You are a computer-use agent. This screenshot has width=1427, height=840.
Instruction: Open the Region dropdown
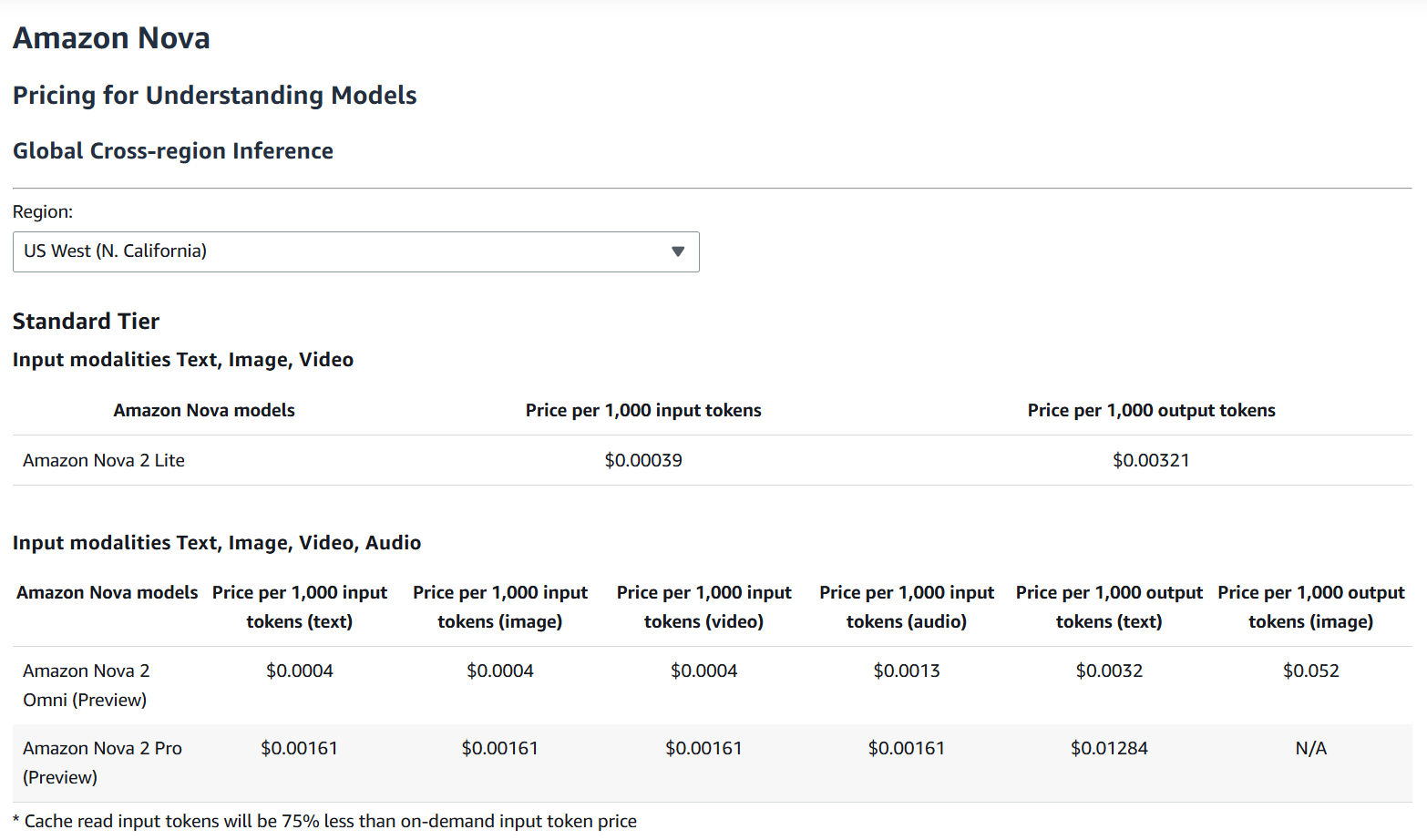click(355, 251)
